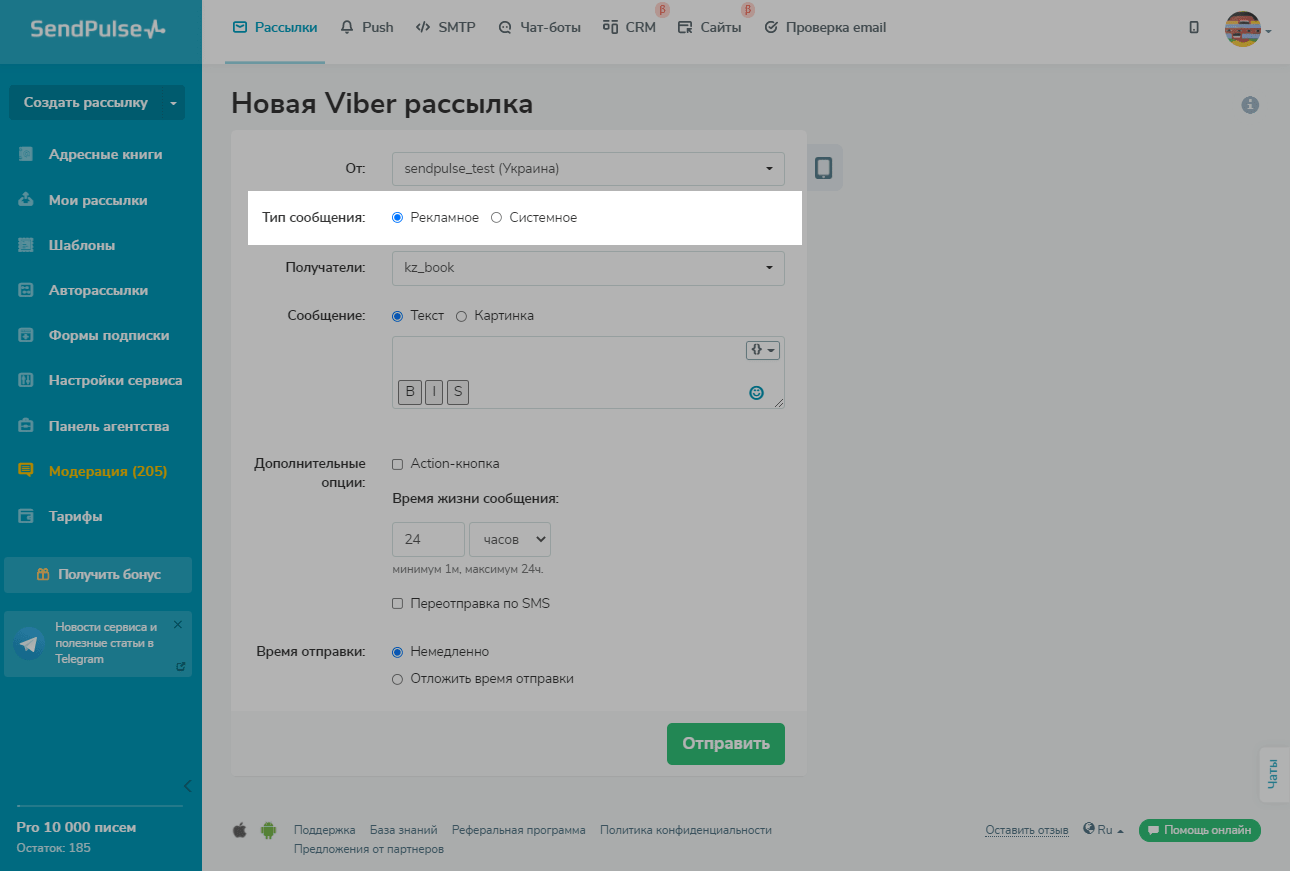
Task: Click the Pro 10 000 писем plan text
Action: 76,827
